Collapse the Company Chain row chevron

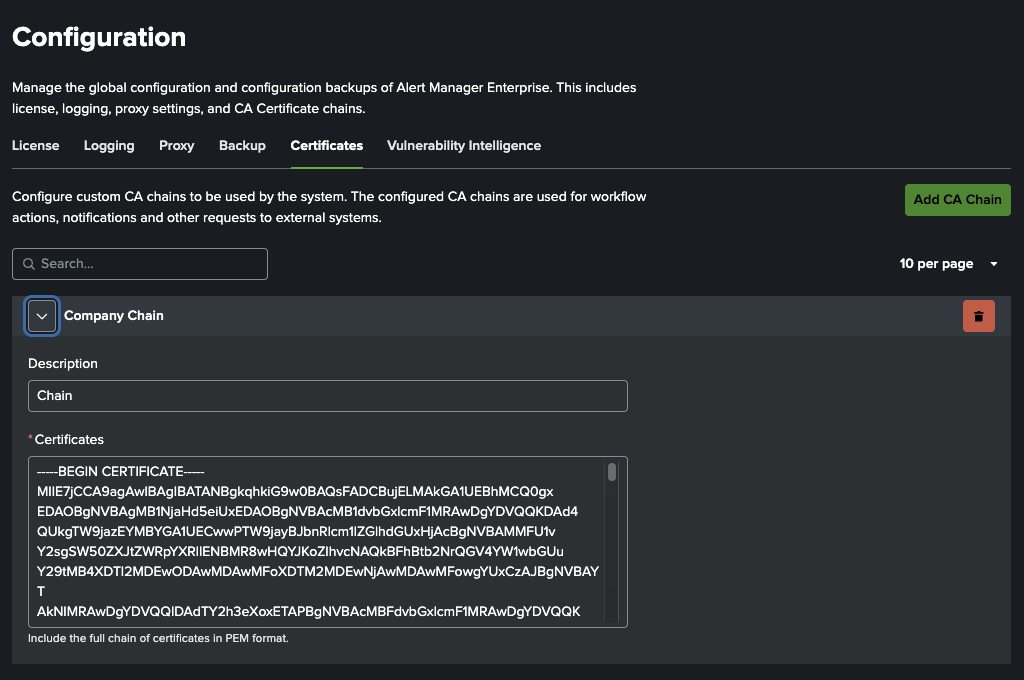42,316
